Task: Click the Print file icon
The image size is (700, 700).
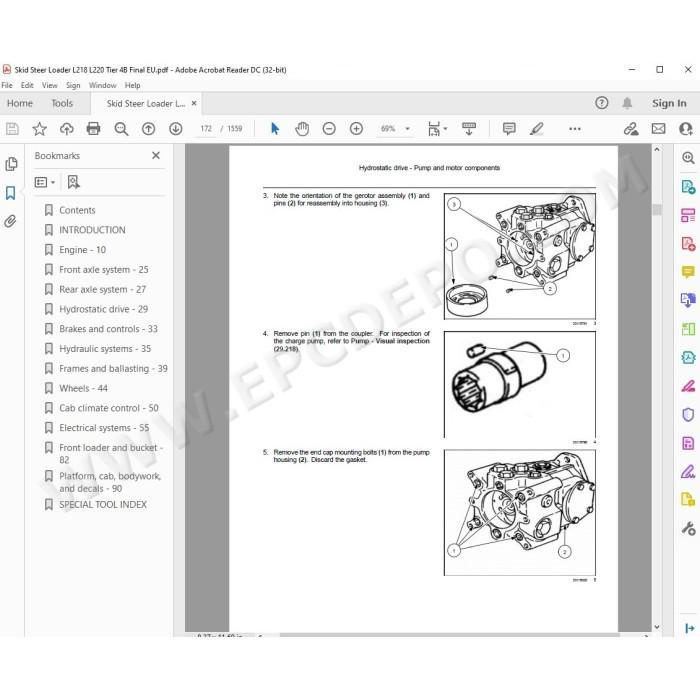Action: 93,129
